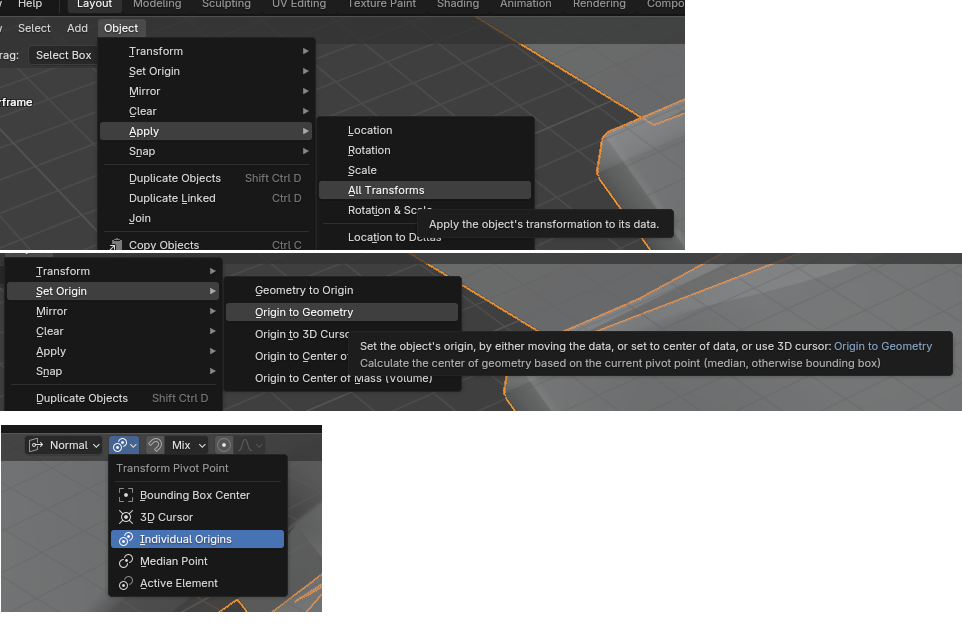This screenshot has height=637, width=962.
Task: Open the Select menu in viewport header
Action: click(x=34, y=28)
